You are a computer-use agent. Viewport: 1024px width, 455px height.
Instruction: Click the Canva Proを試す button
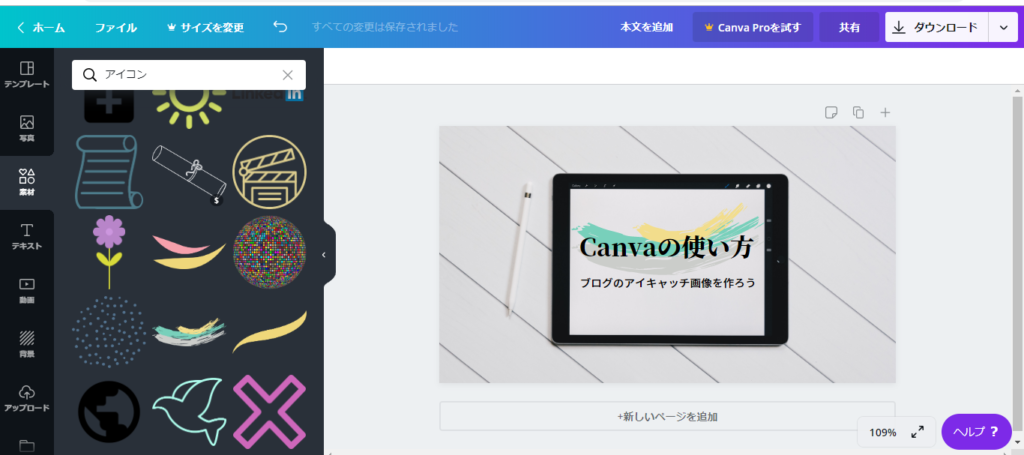tap(753, 27)
